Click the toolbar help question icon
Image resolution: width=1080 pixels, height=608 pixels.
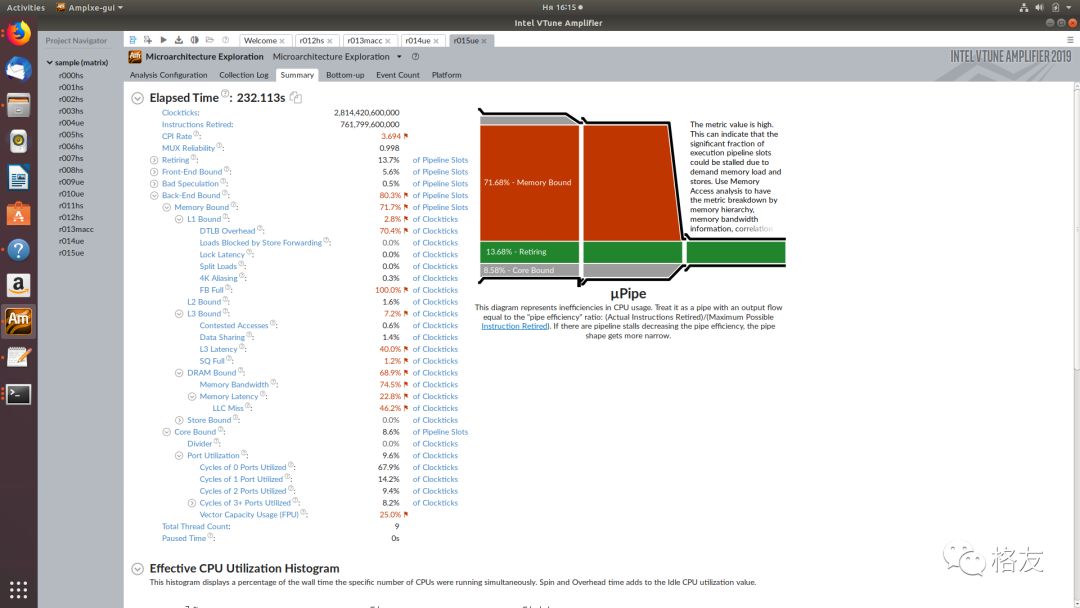(x=225, y=40)
